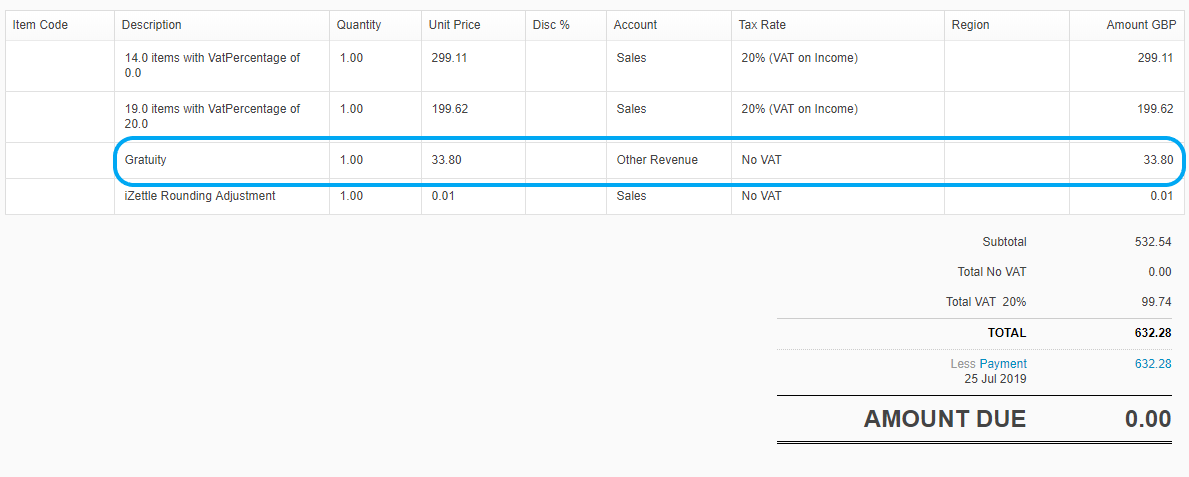This screenshot has width=1189, height=477.
Task: Click the Disc % column header
Action: (x=551, y=25)
